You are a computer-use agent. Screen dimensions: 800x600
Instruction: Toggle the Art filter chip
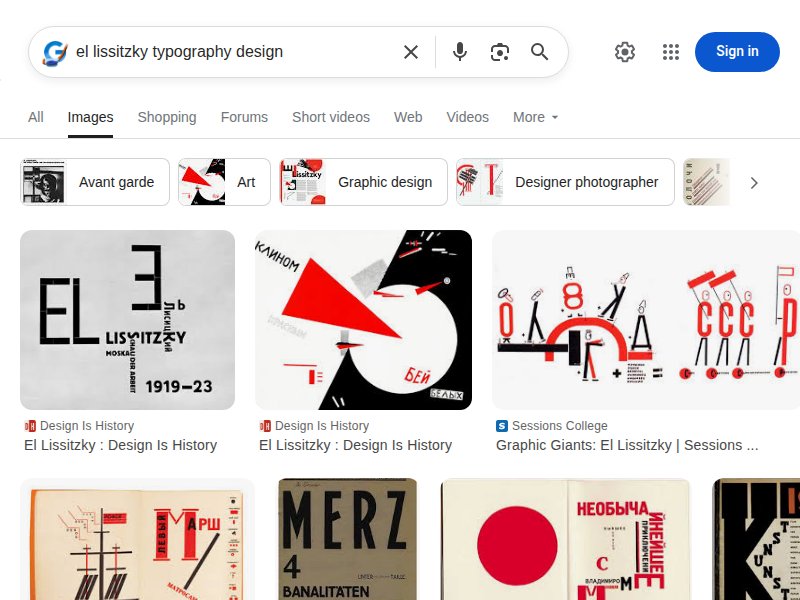(x=224, y=182)
